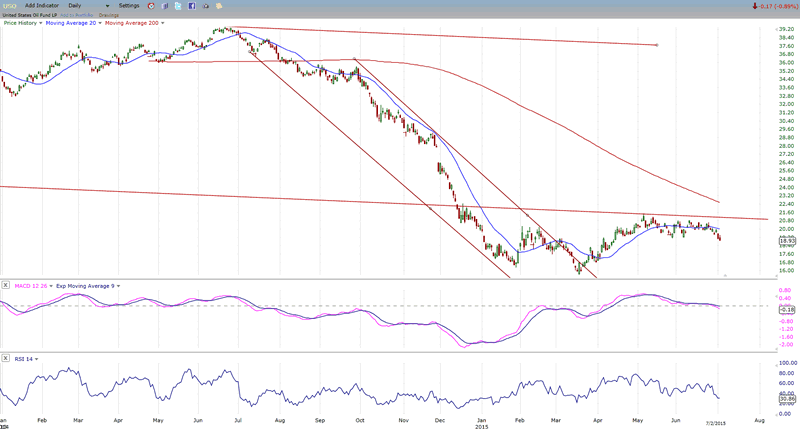Open Moving Average 20 settings dropdown

pos(98,23)
